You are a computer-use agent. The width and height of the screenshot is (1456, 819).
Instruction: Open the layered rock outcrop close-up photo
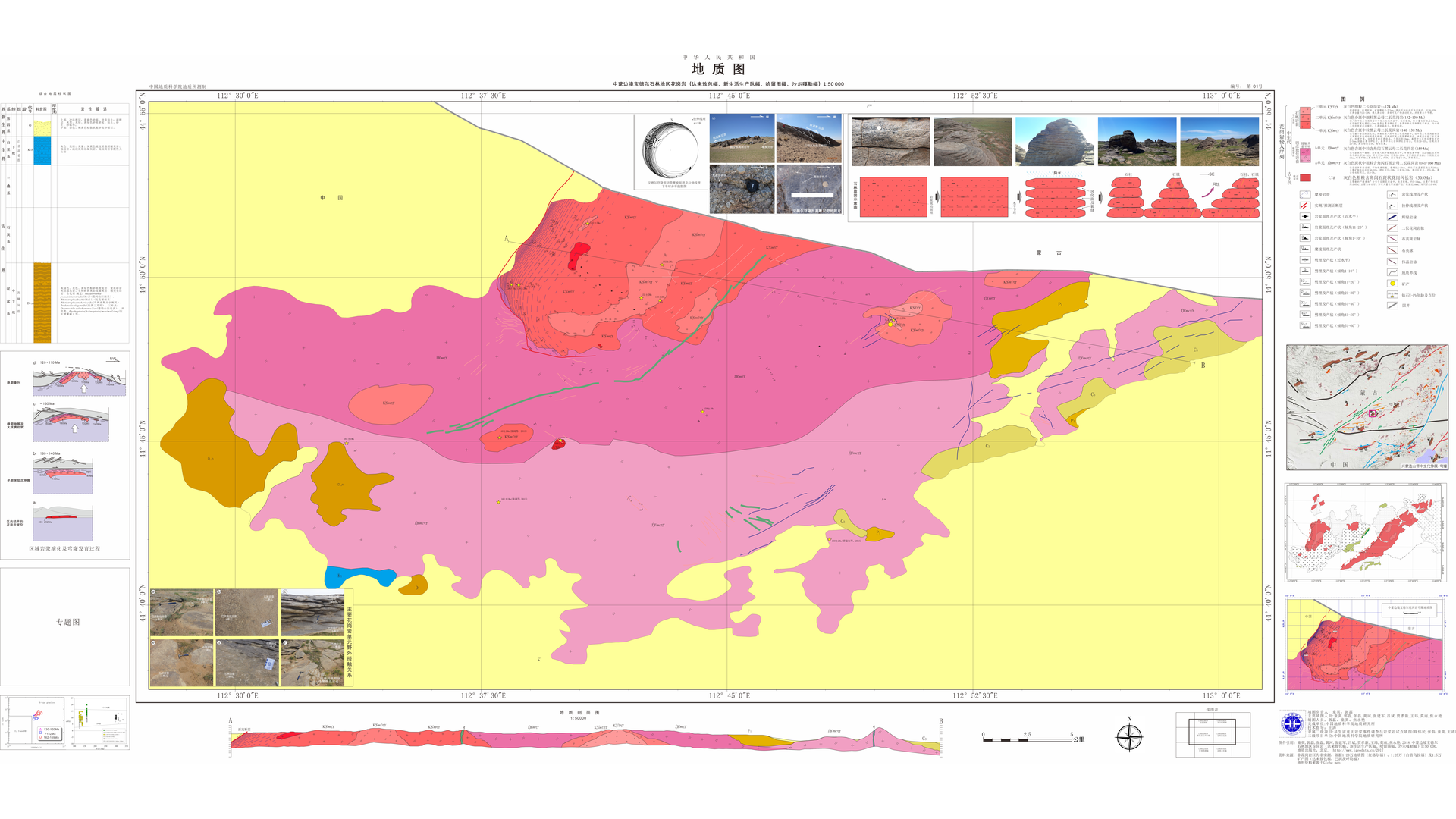tap(890, 141)
